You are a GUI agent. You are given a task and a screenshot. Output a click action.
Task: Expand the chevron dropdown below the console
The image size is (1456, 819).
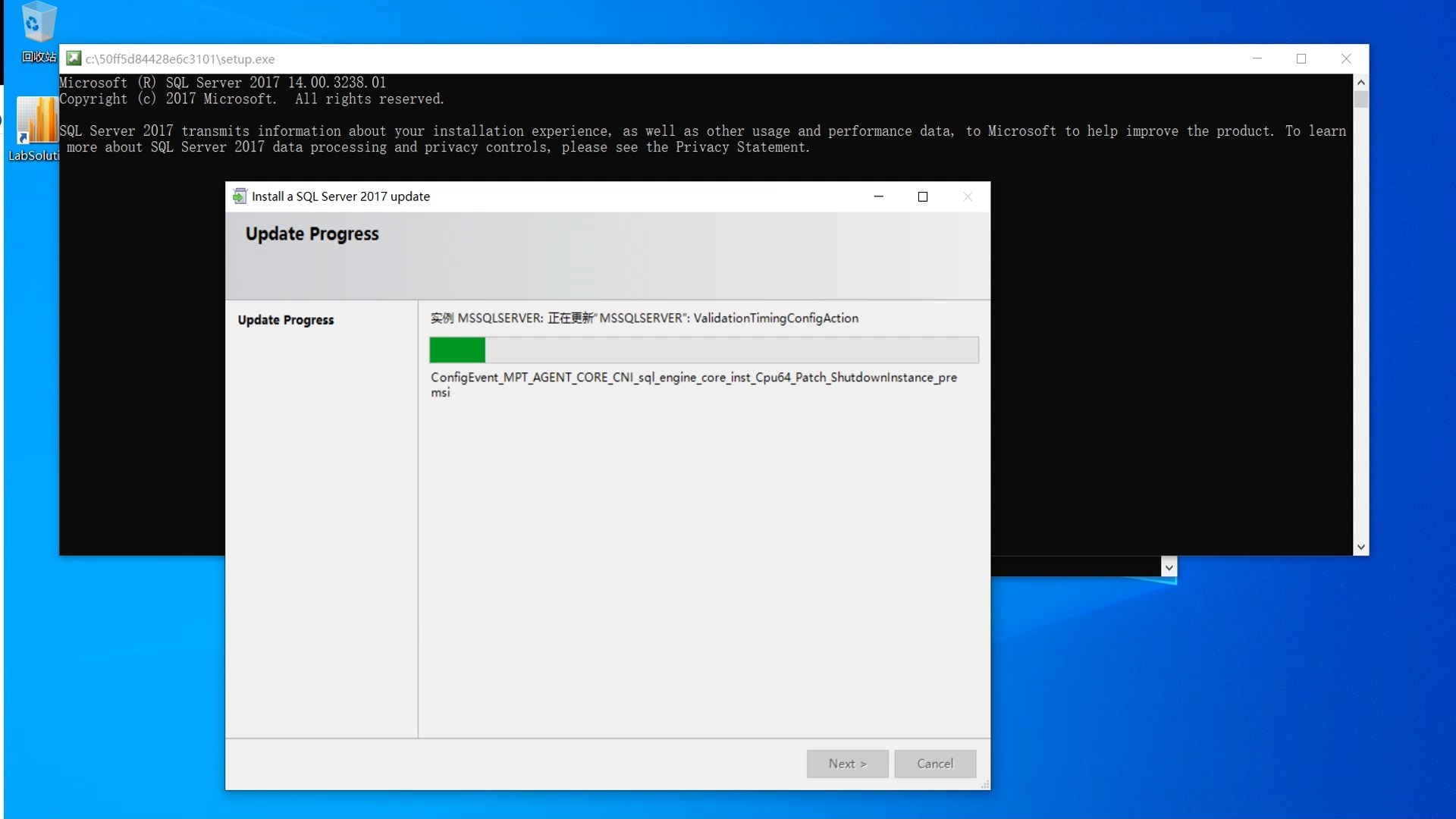coord(1169,567)
